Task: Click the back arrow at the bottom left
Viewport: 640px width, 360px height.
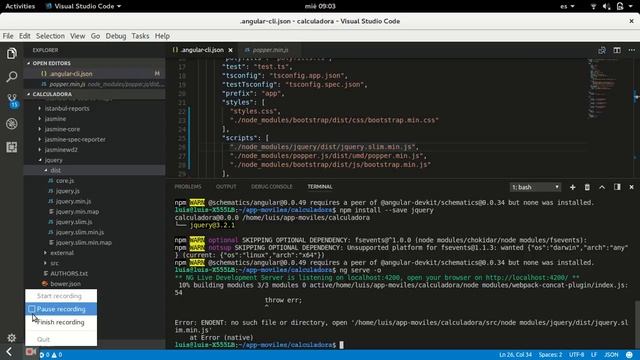Action: [x=9, y=351]
